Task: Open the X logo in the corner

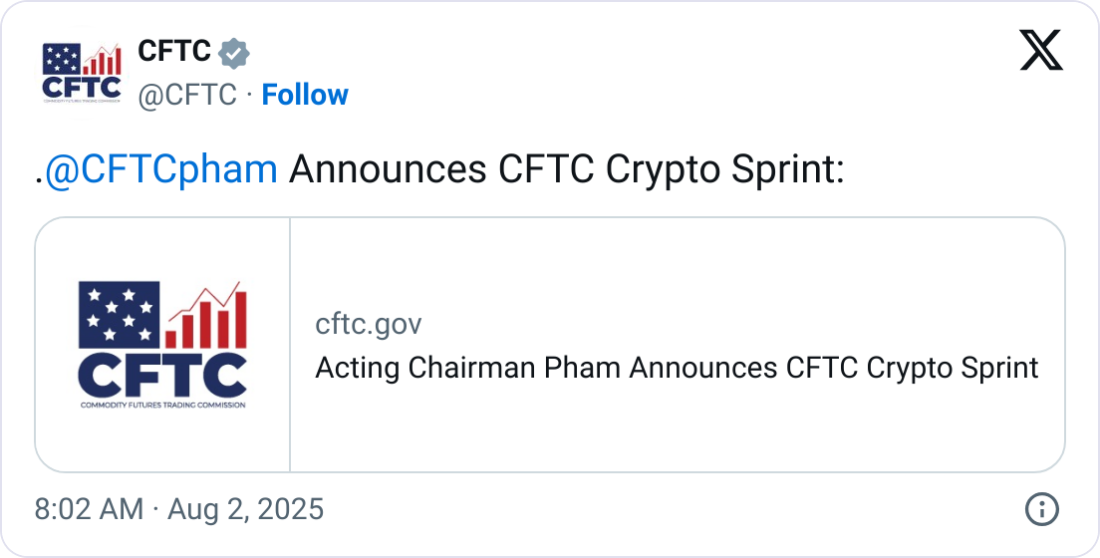Action: pyautogui.click(x=1041, y=49)
